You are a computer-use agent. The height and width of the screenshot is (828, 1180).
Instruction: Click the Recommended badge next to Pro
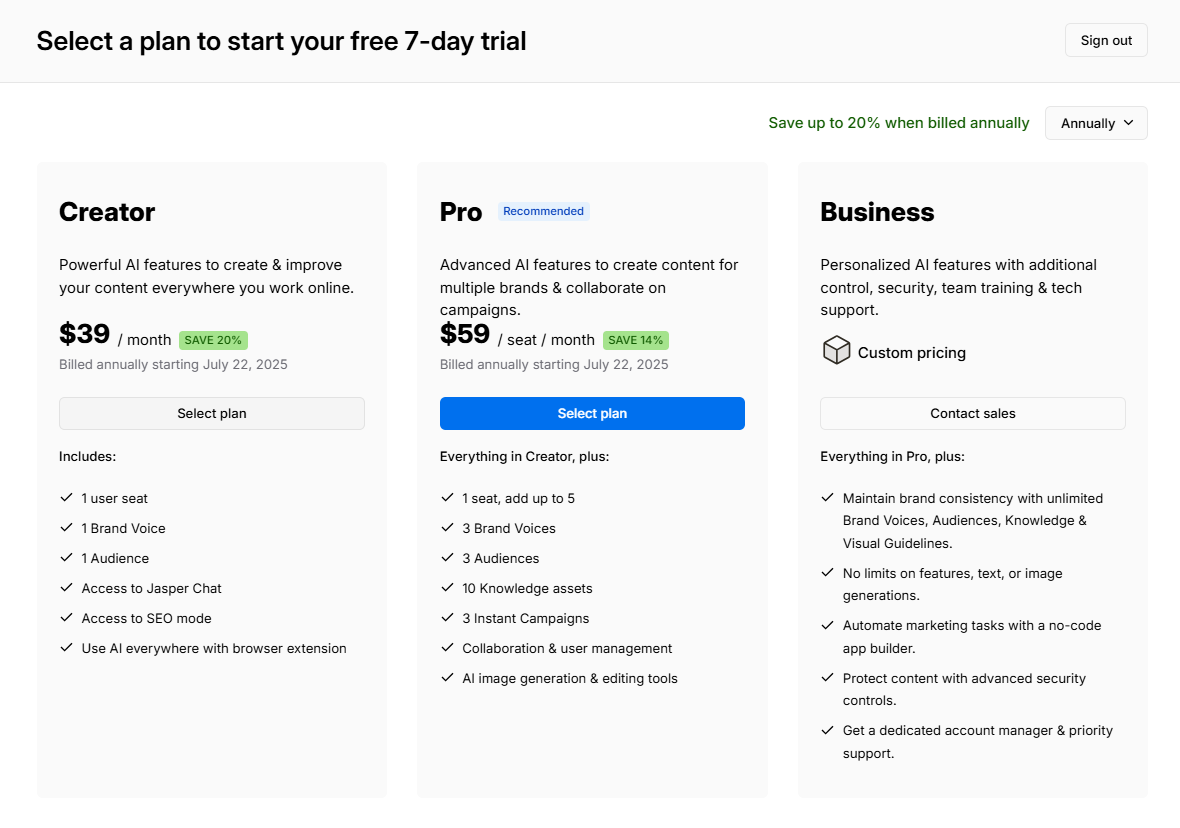pyautogui.click(x=543, y=211)
